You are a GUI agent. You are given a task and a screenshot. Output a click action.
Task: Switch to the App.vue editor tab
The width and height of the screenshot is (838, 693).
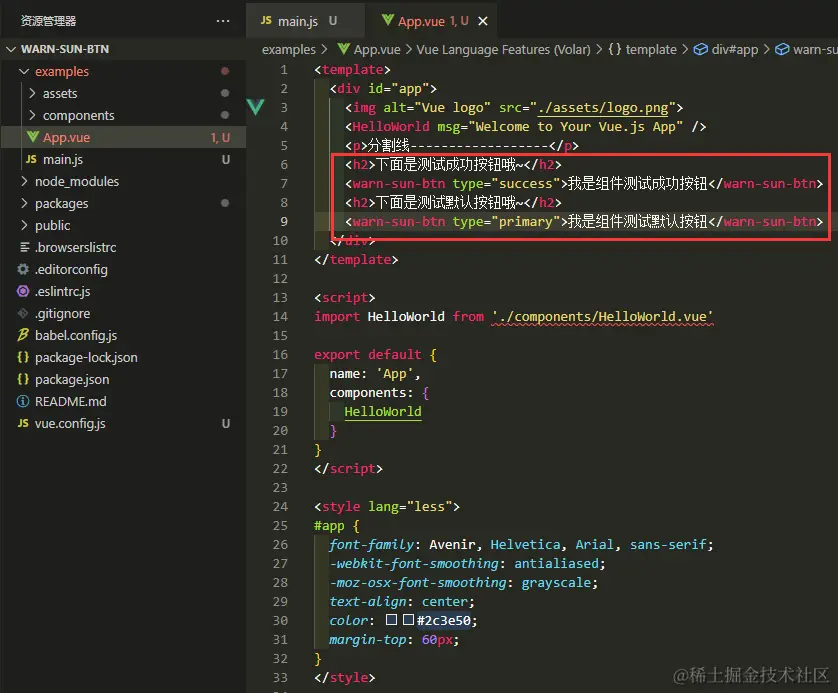[431, 21]
